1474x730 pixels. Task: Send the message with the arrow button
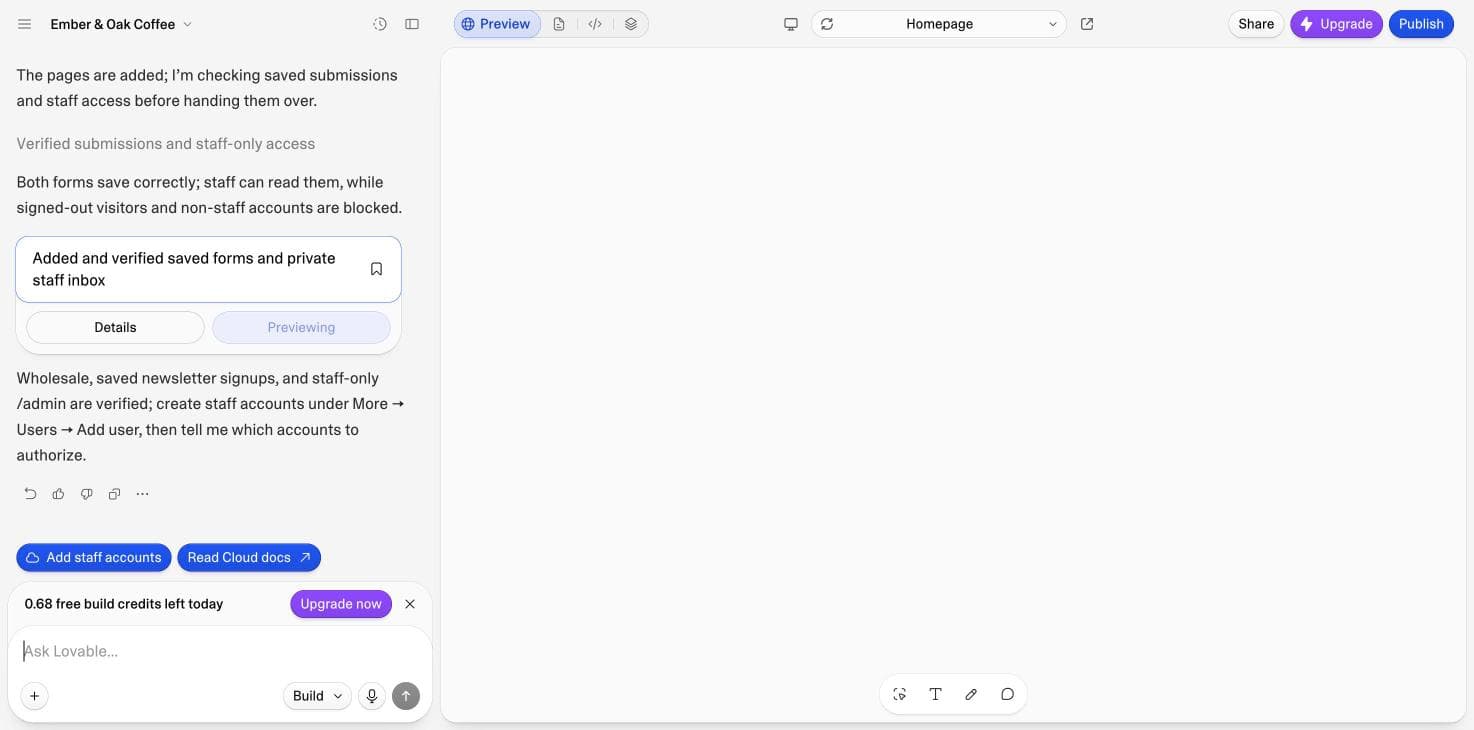point(406,696)
